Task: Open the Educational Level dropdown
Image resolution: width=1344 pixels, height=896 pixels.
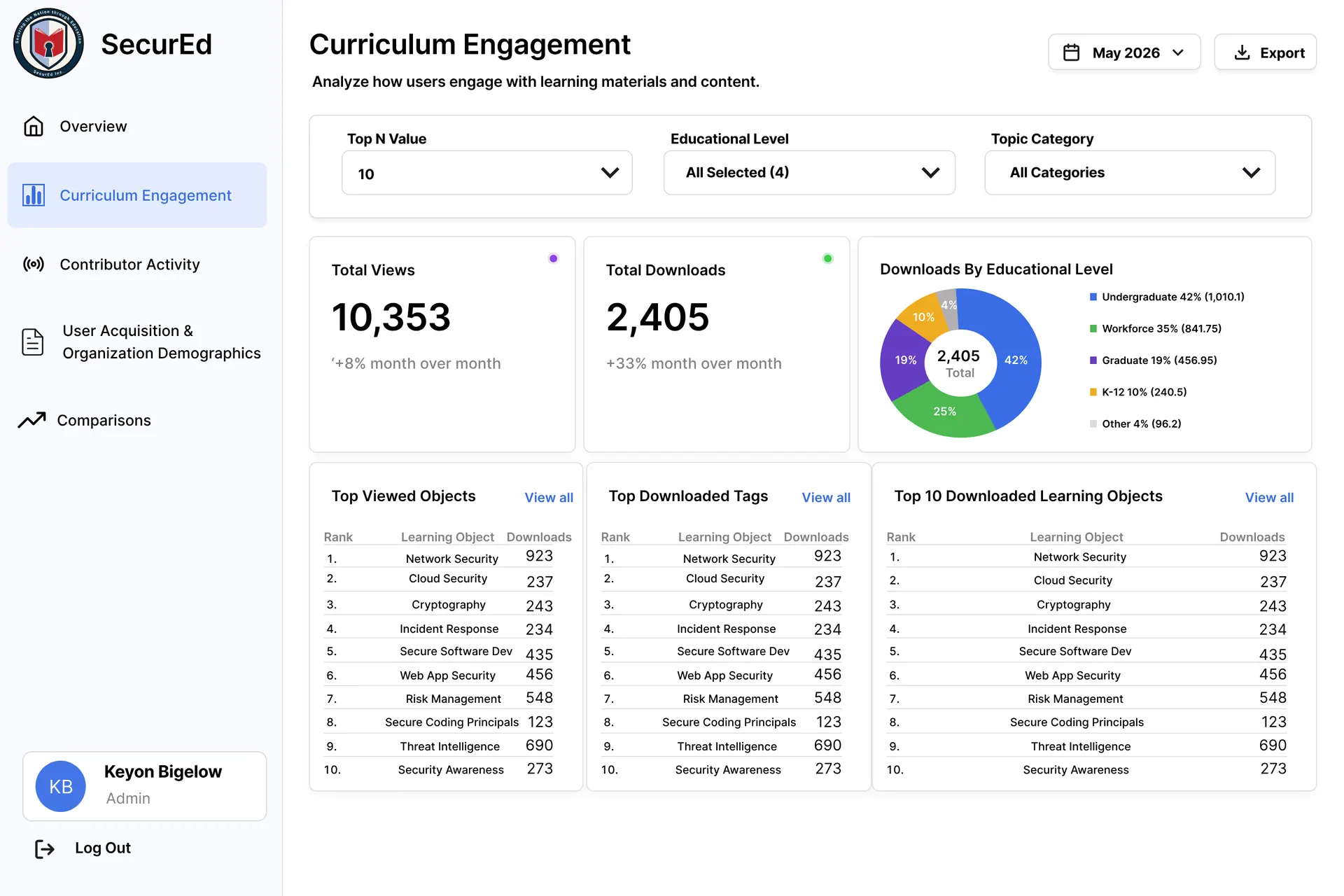Action: click(809, 172)
